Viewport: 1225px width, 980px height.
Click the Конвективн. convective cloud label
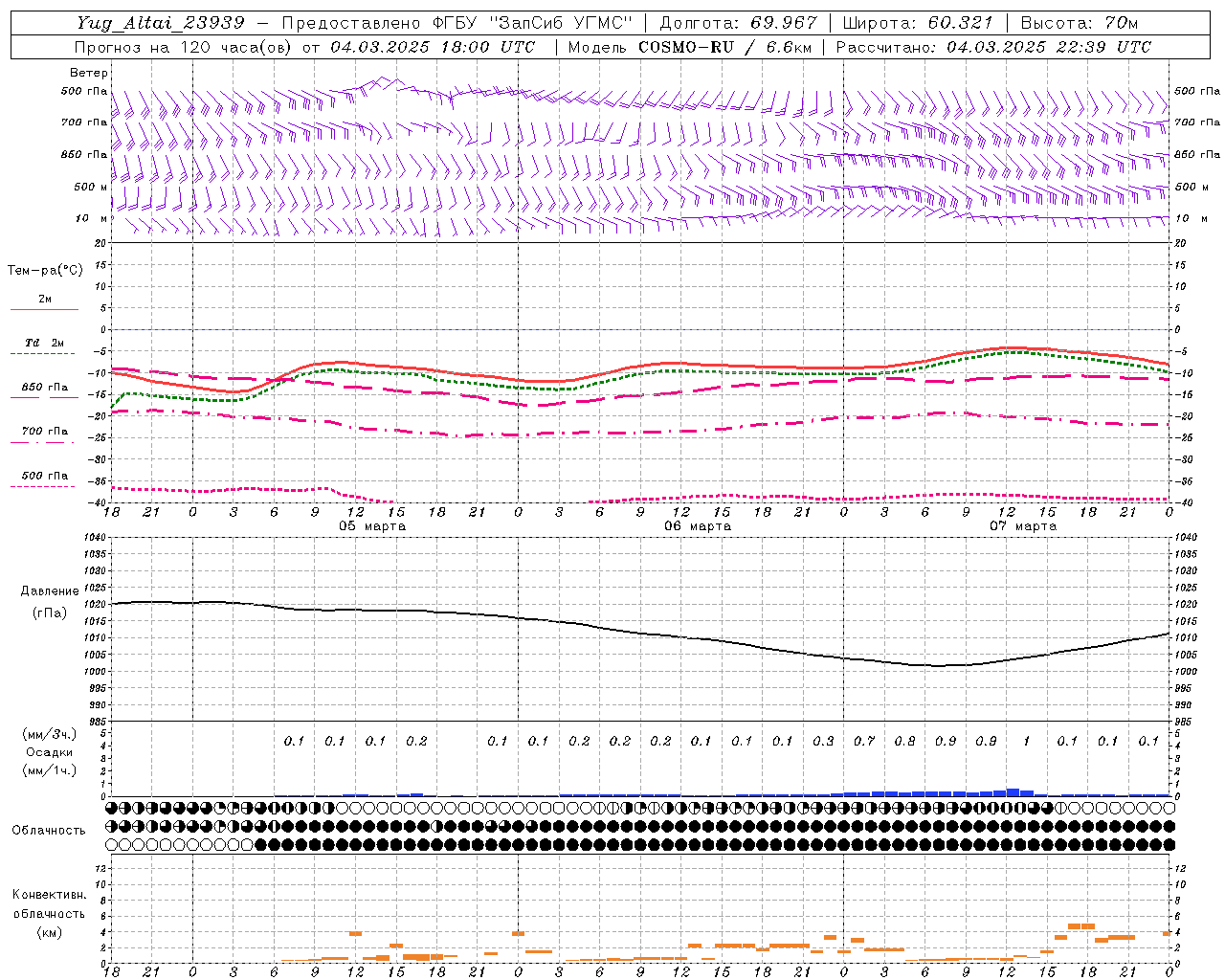click(49, 895)
